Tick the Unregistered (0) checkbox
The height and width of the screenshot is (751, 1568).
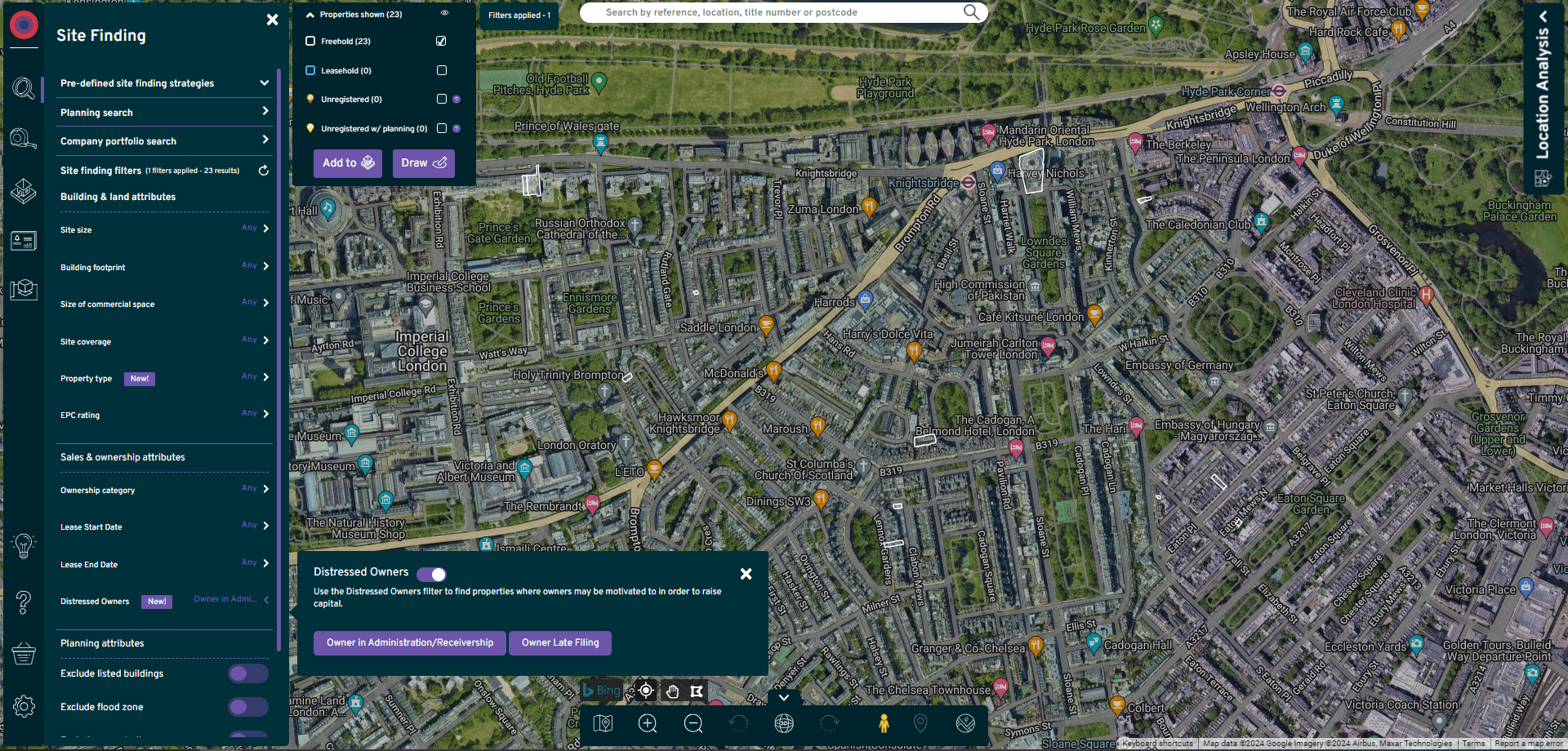(442, 99)
